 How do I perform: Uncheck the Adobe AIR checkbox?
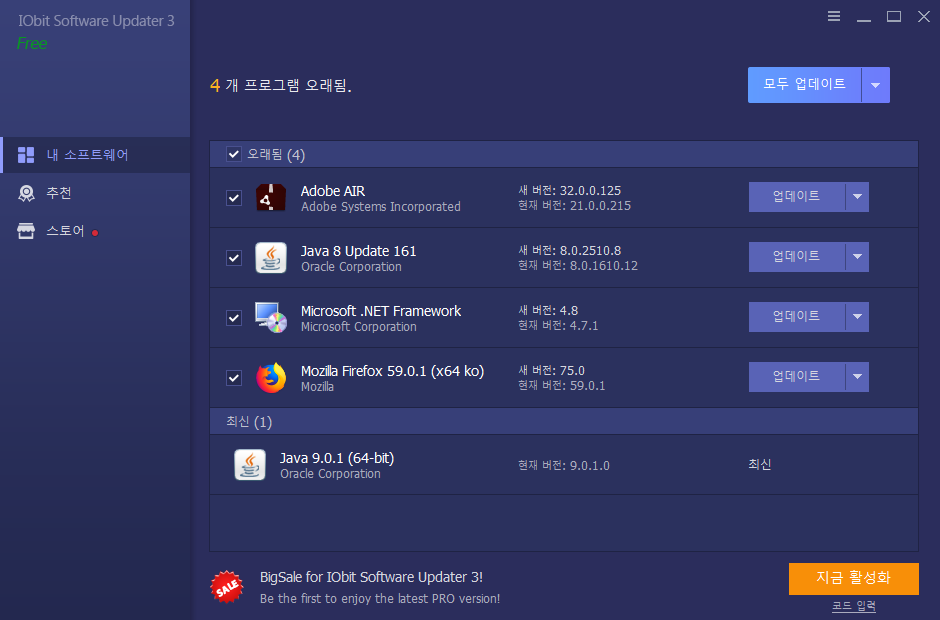coord(234,198)
